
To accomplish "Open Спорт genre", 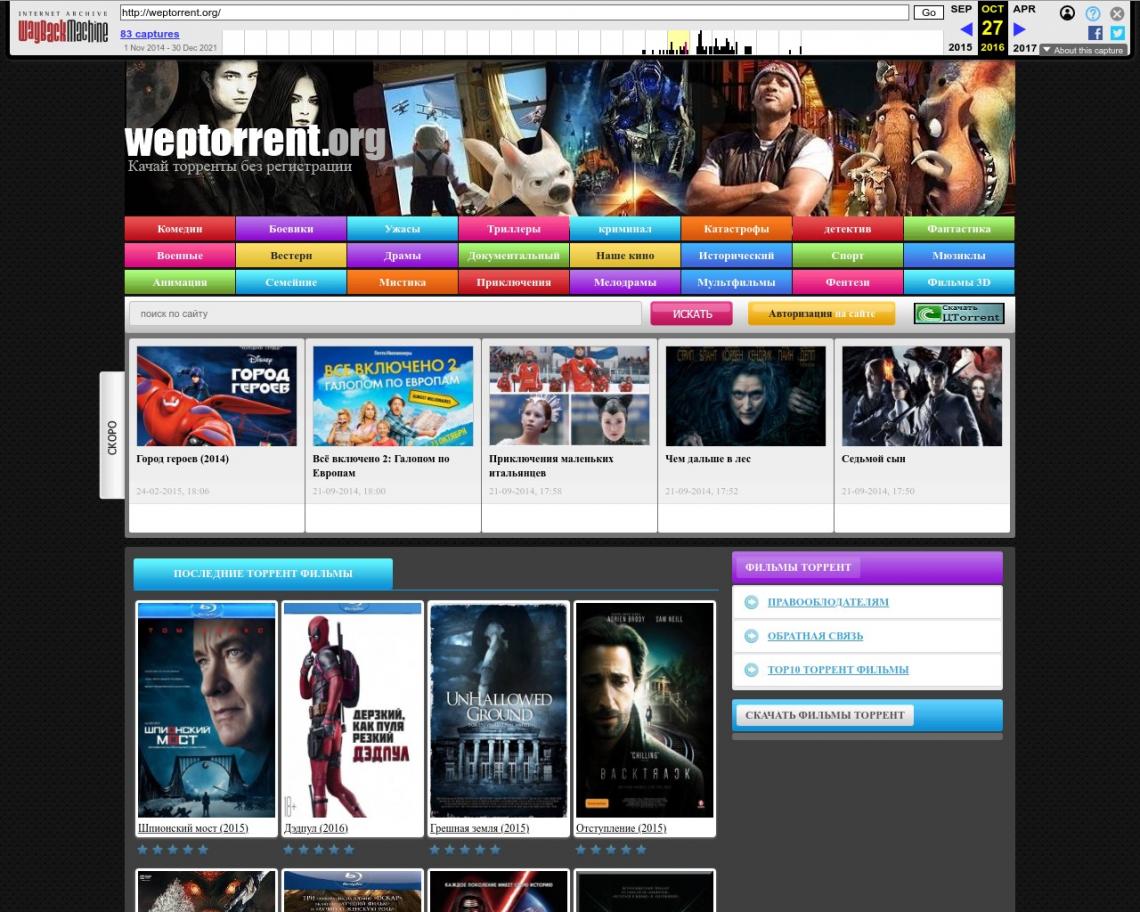I will tap(847, 255).
